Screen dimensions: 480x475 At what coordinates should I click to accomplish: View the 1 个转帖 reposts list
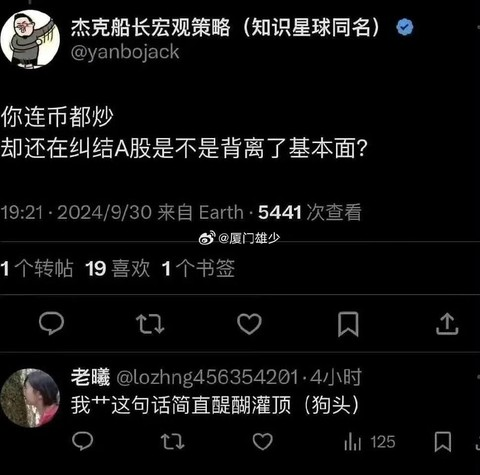click(37, 268)
